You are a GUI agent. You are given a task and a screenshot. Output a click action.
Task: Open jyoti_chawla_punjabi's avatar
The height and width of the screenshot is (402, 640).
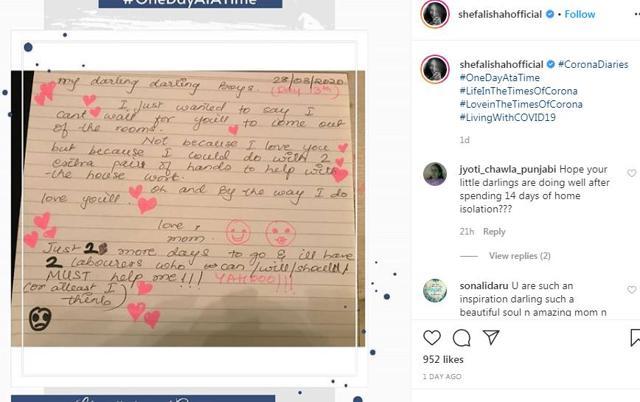435,174
